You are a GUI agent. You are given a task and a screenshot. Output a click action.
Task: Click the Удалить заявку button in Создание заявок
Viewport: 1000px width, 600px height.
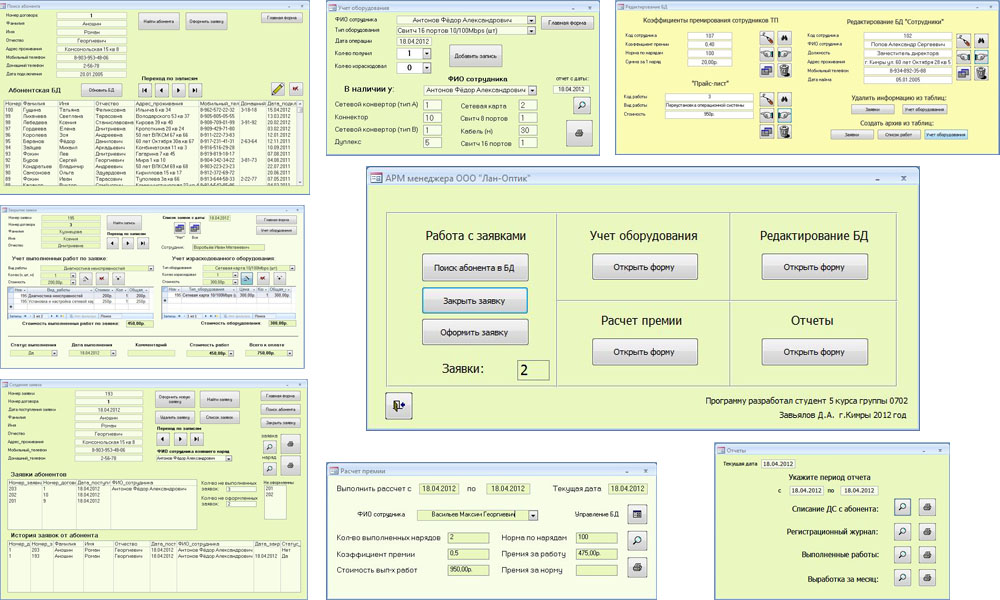[x=175, y=417]
